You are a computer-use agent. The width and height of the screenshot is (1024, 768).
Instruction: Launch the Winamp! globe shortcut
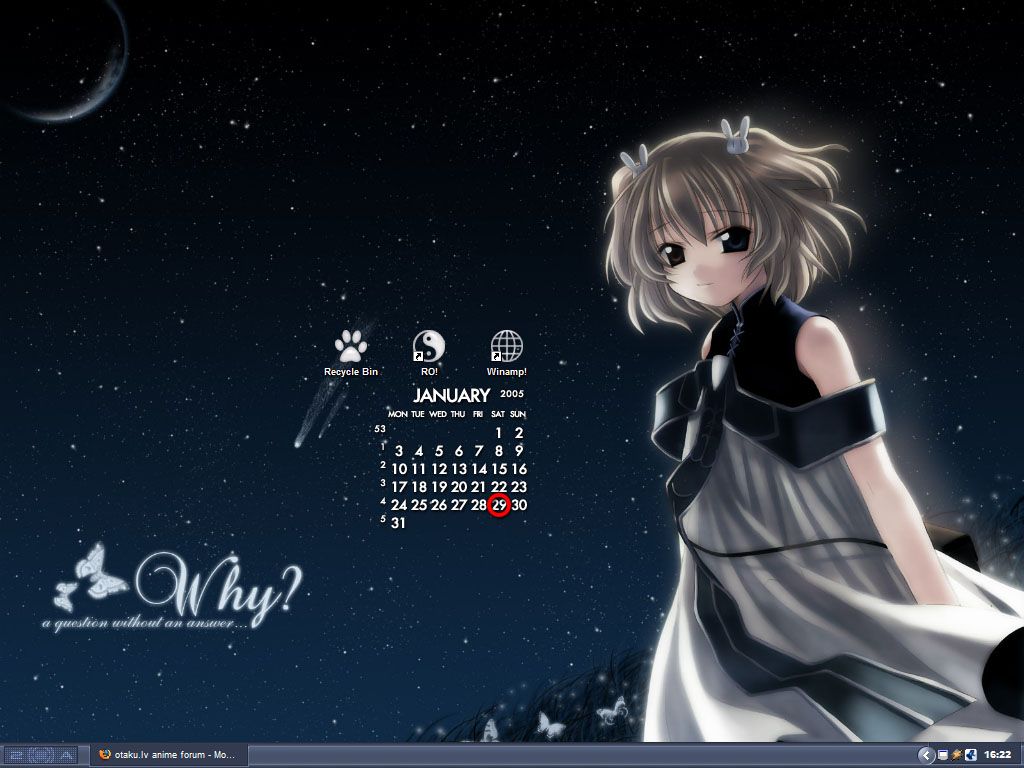pos(507,346)
